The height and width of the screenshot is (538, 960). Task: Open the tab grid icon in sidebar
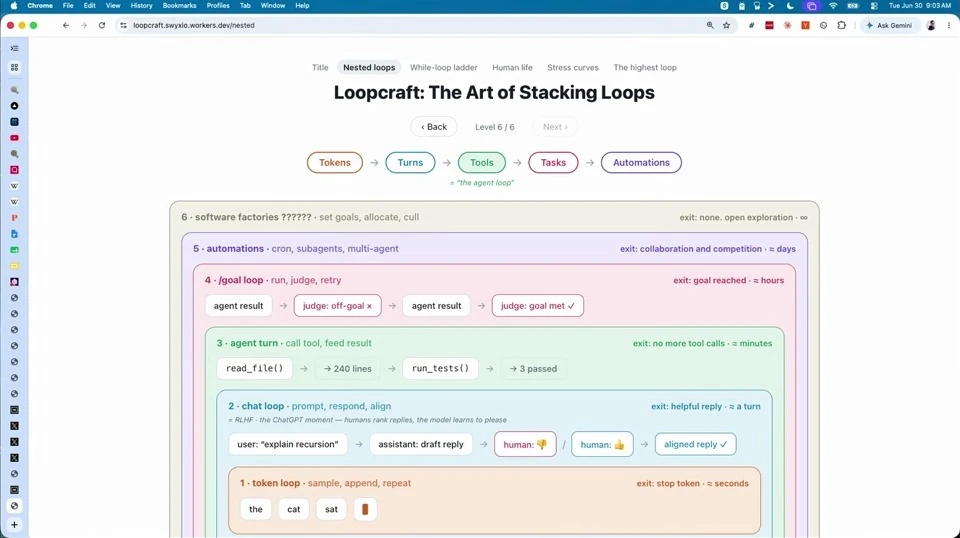pos(14,67)
